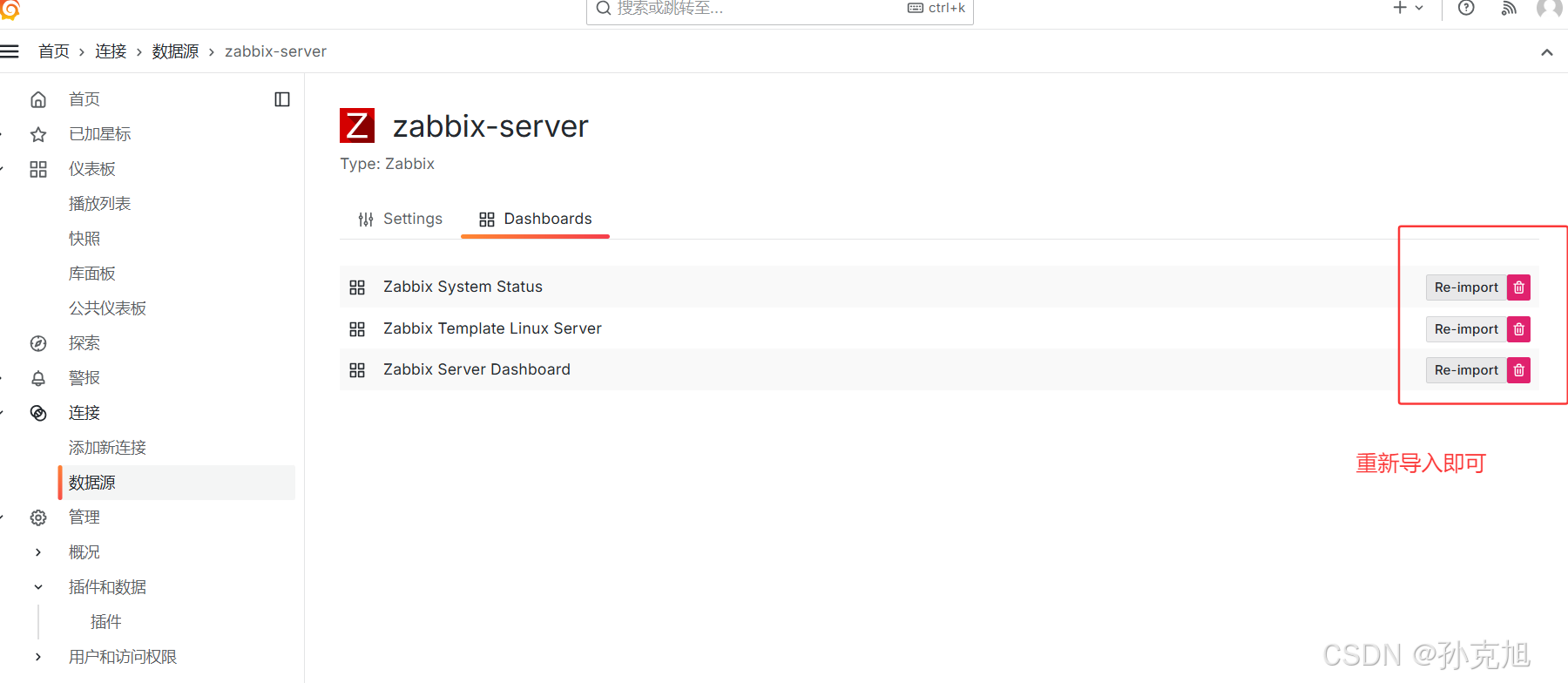Click grid icon beside Zabbix Server Dashboard
The width and height of the screenshot is (1568, 683).
[x=357, y=370]
